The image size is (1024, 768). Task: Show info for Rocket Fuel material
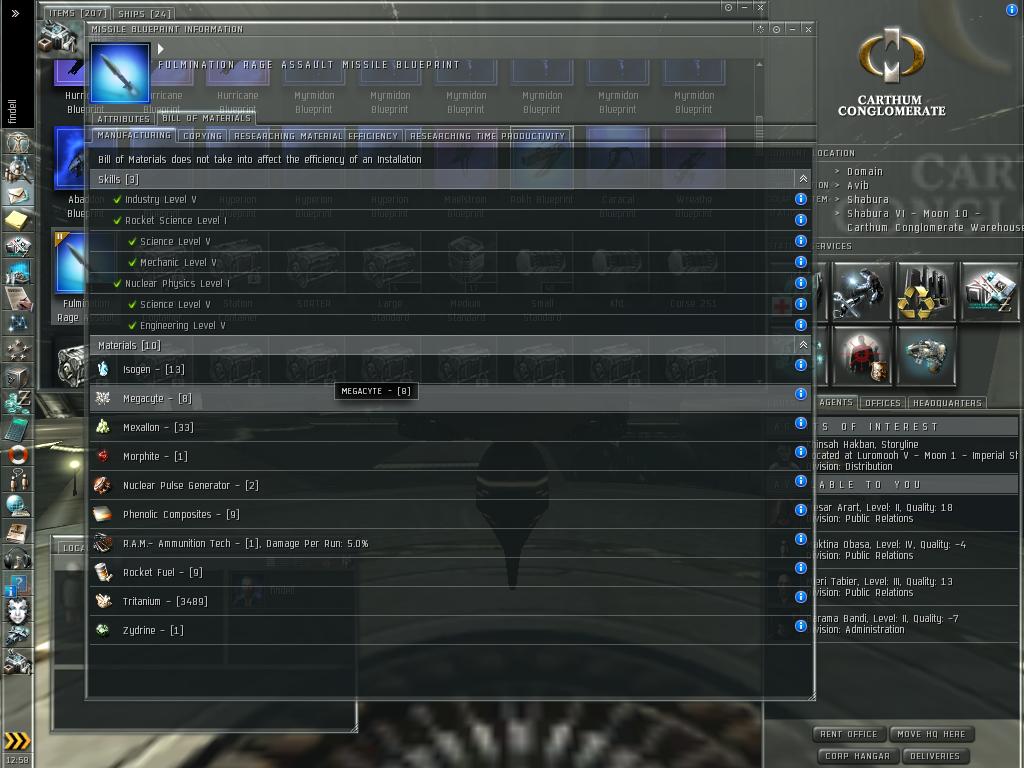pos(801,568)
